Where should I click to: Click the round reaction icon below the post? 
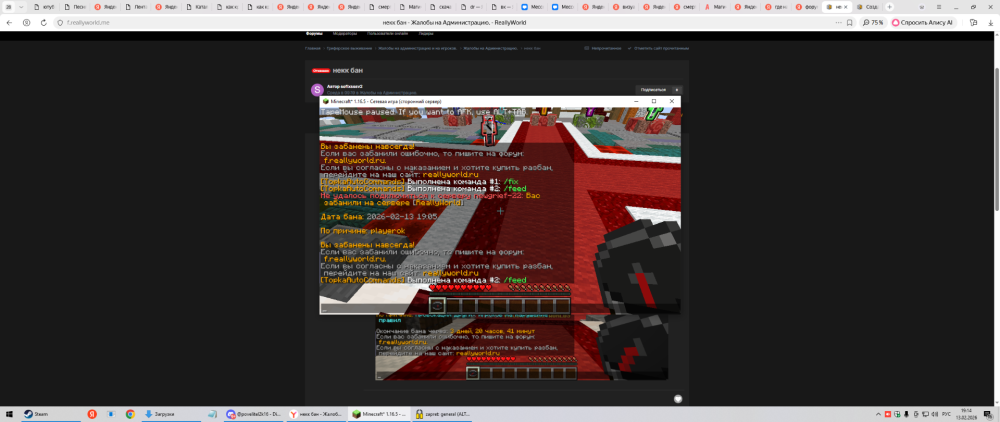tap(678, 399)
